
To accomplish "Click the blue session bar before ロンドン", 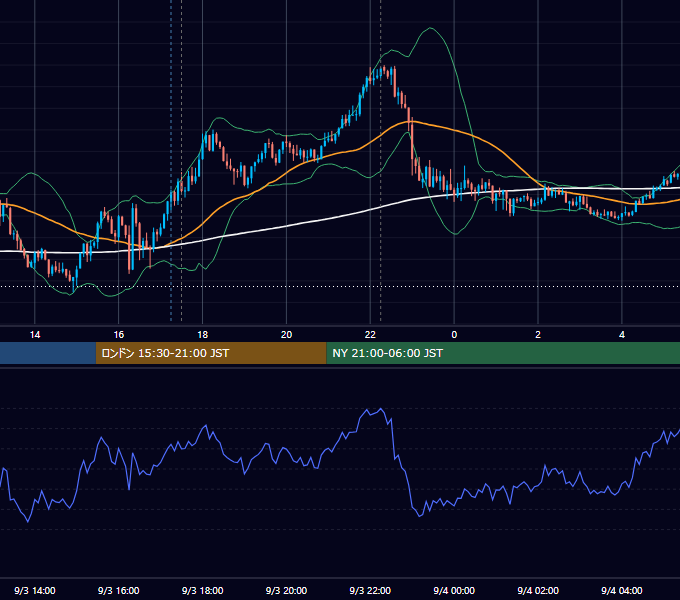I will click(x=48, y=353).
